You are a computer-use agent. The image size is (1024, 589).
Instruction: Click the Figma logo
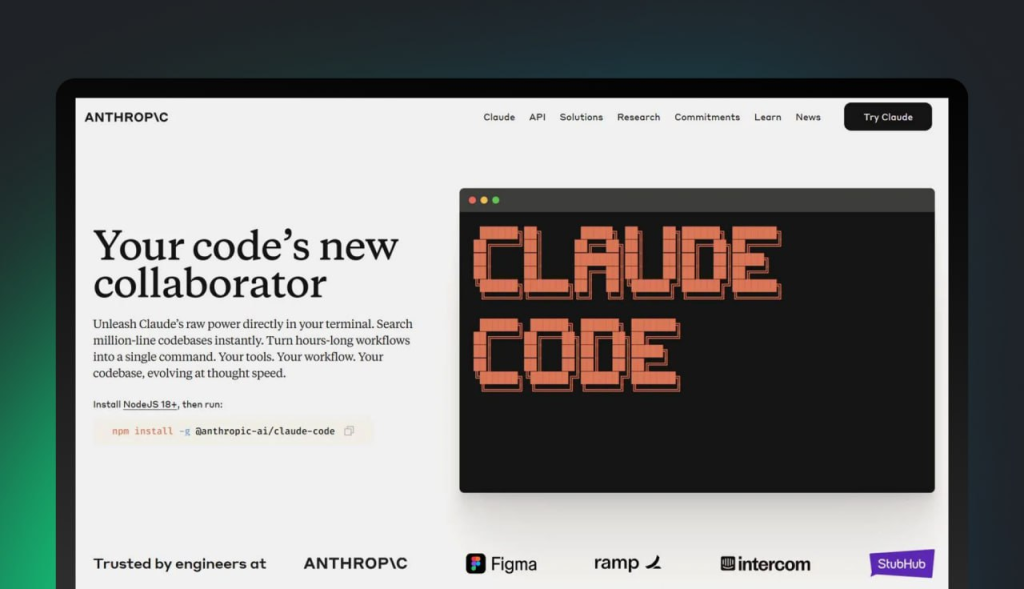(501, 564)
